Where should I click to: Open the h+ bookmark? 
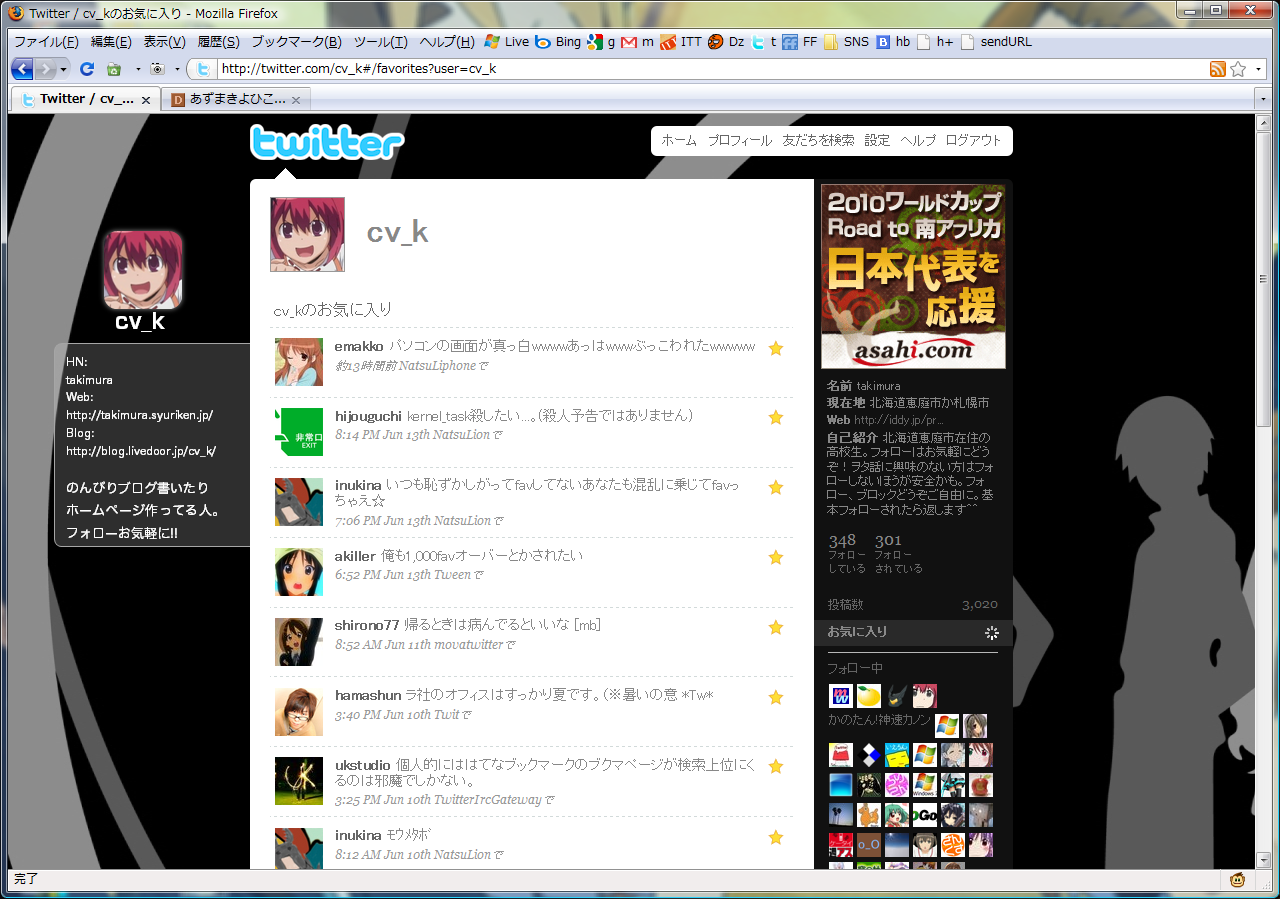pyautogui.click(x=936, y=42)
